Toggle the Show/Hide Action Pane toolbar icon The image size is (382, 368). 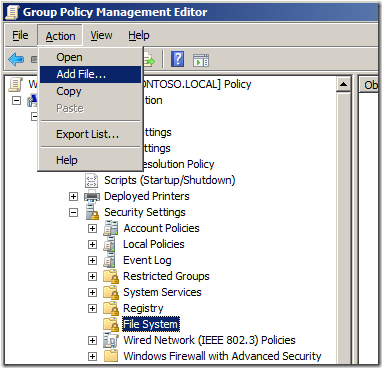click(x=201, y=60)
